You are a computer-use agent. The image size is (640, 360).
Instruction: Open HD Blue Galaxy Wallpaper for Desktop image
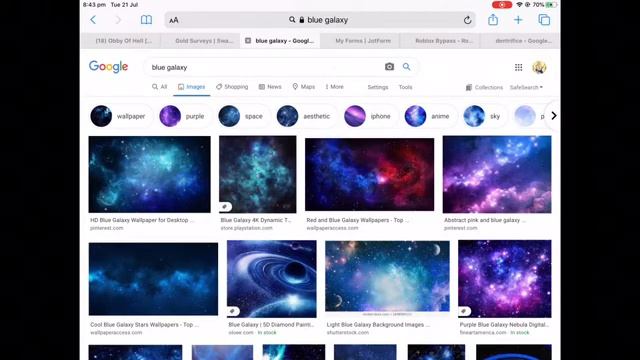149,174
